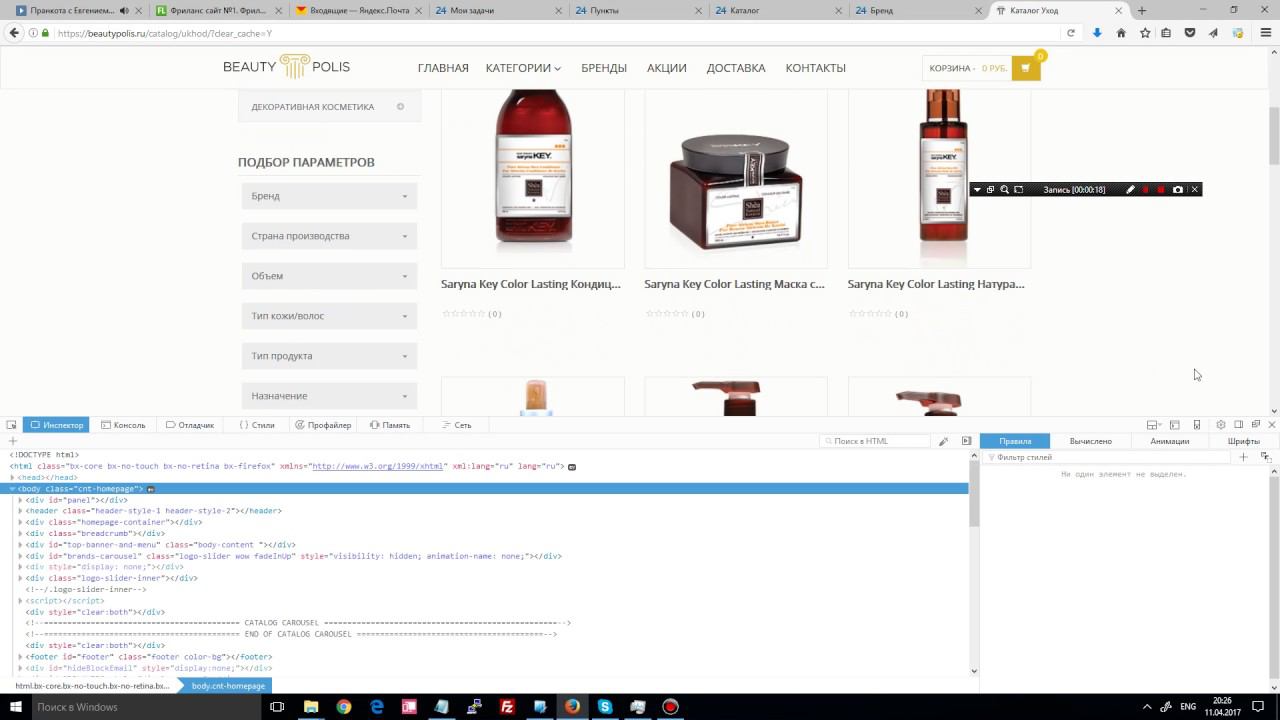Switch to the Анимации tab
The width and height of the screenshot is (1280, 720).
point(1170,441)
